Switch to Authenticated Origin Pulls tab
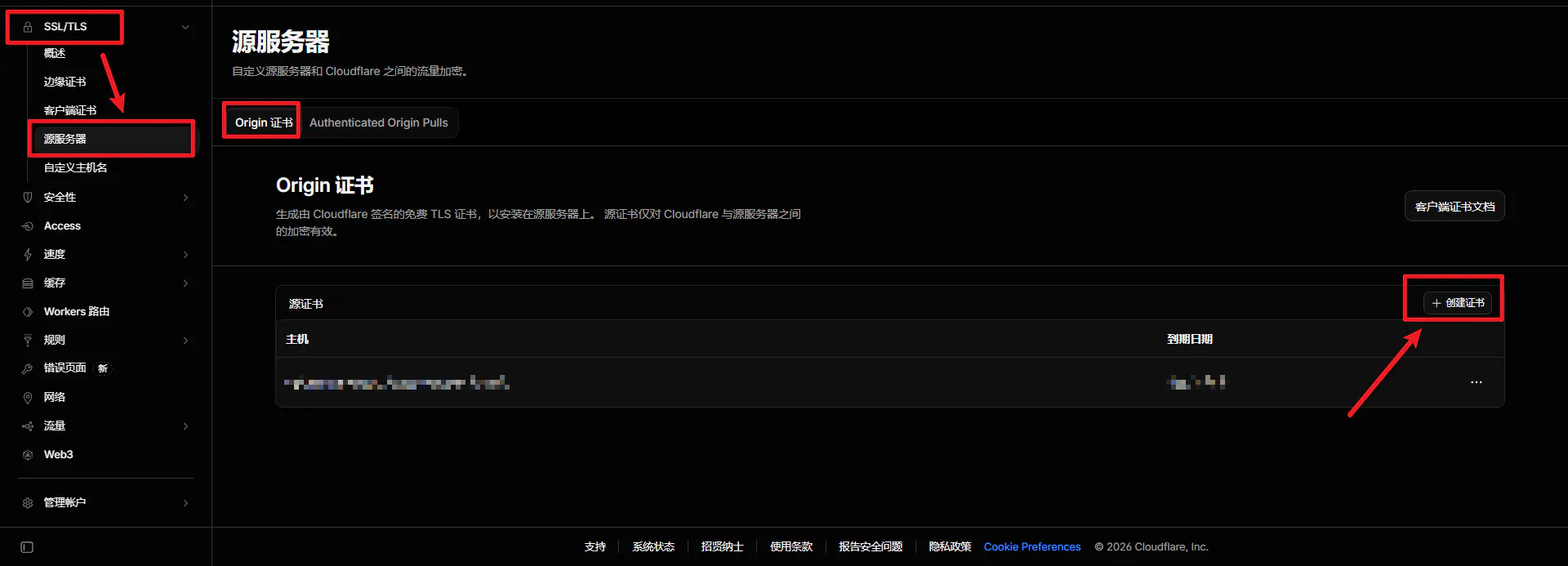Image resolution: width=1568 pixels, height=566 pixels. coord(379,123)
